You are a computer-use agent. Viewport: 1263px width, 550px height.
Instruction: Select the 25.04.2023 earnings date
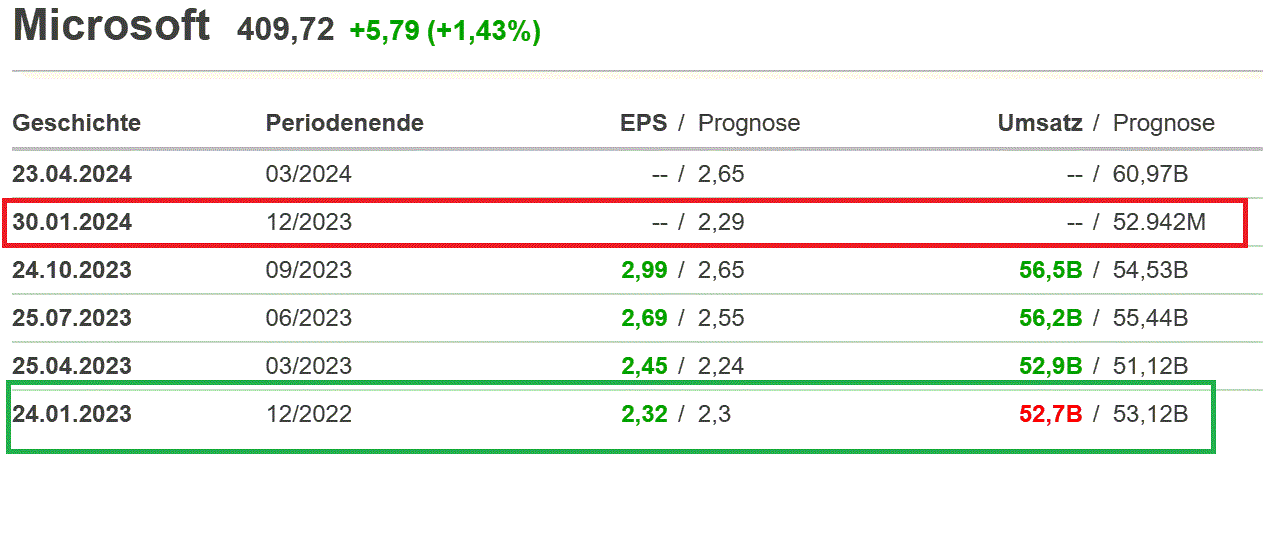click(x=72, y=366)
